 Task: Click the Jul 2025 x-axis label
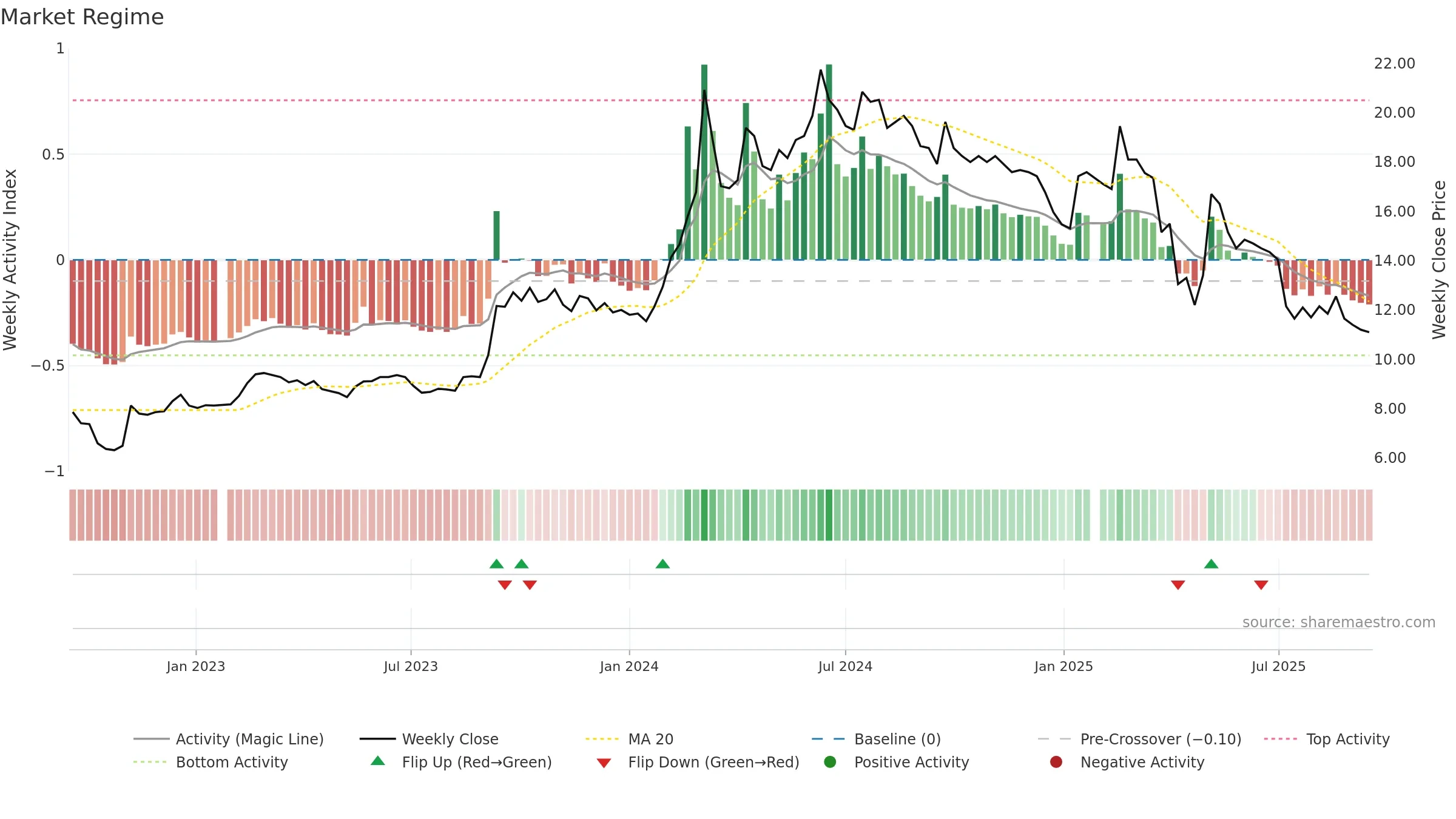pyautogui.click(x=1278, y=666)
